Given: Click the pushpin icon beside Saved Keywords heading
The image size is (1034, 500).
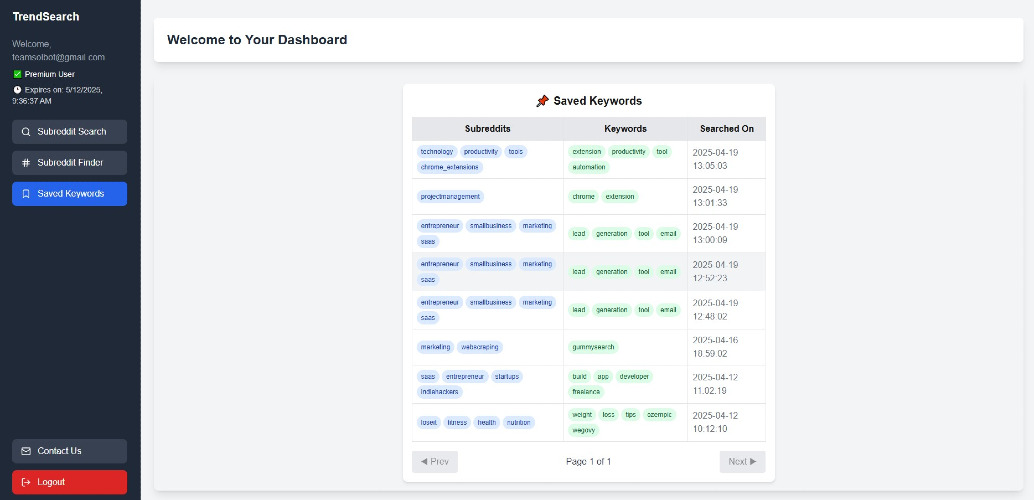Looking at the screenshot, I should [x=542, y=101].
